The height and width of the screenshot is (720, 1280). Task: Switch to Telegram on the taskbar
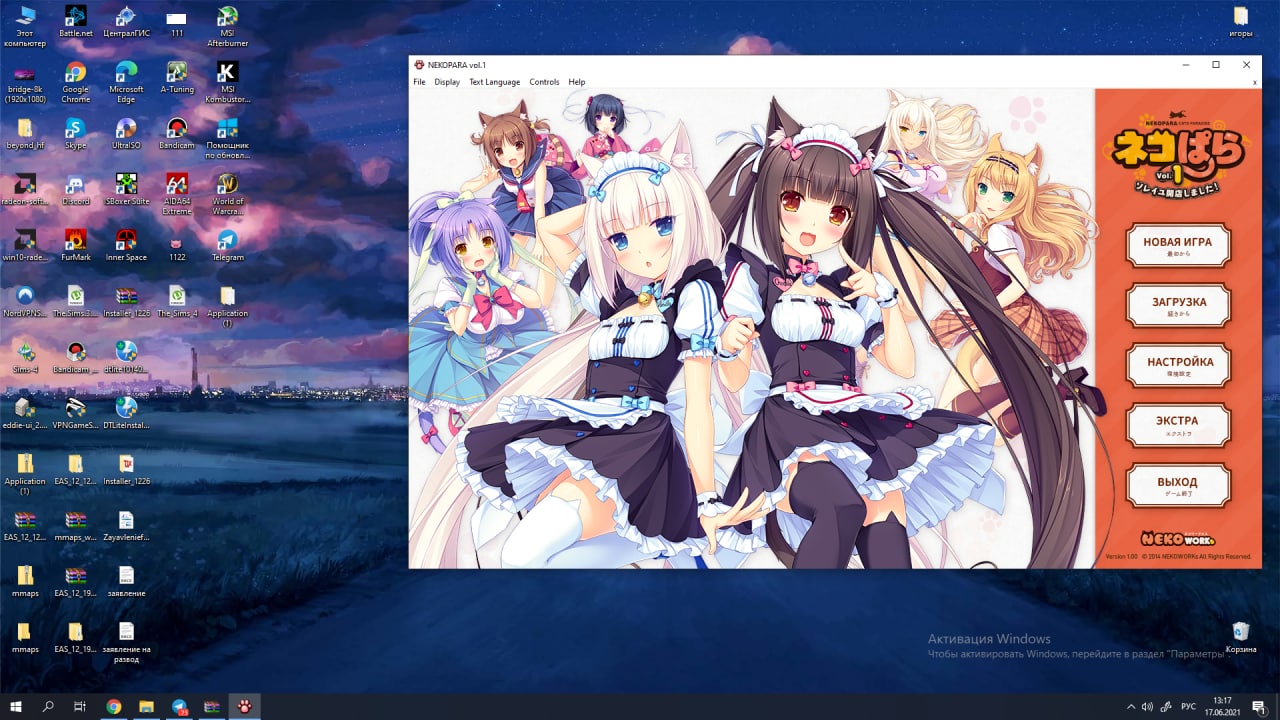(x=179, y=706)
